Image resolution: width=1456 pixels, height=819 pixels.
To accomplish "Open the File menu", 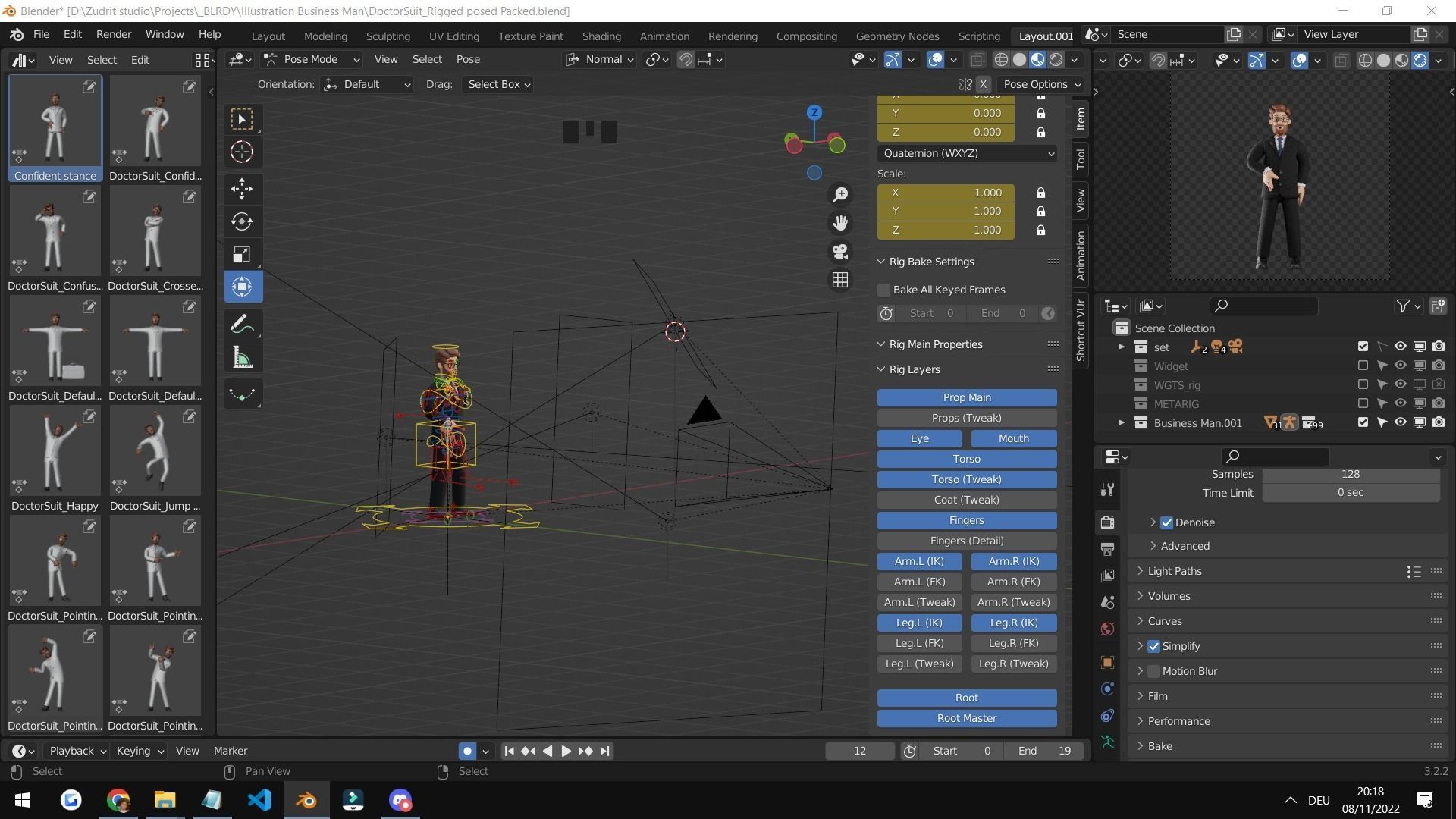I will (41, 34).
